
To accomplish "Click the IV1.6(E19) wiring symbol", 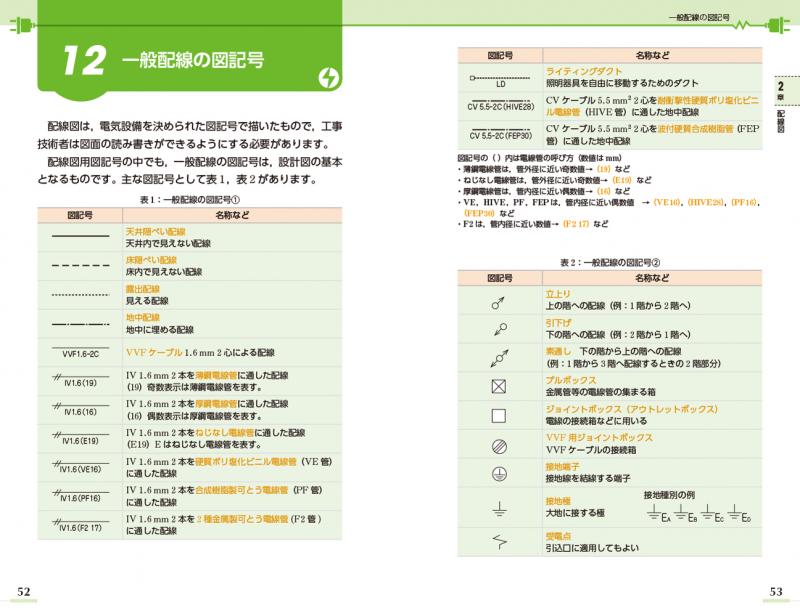I will pos(81,438).
